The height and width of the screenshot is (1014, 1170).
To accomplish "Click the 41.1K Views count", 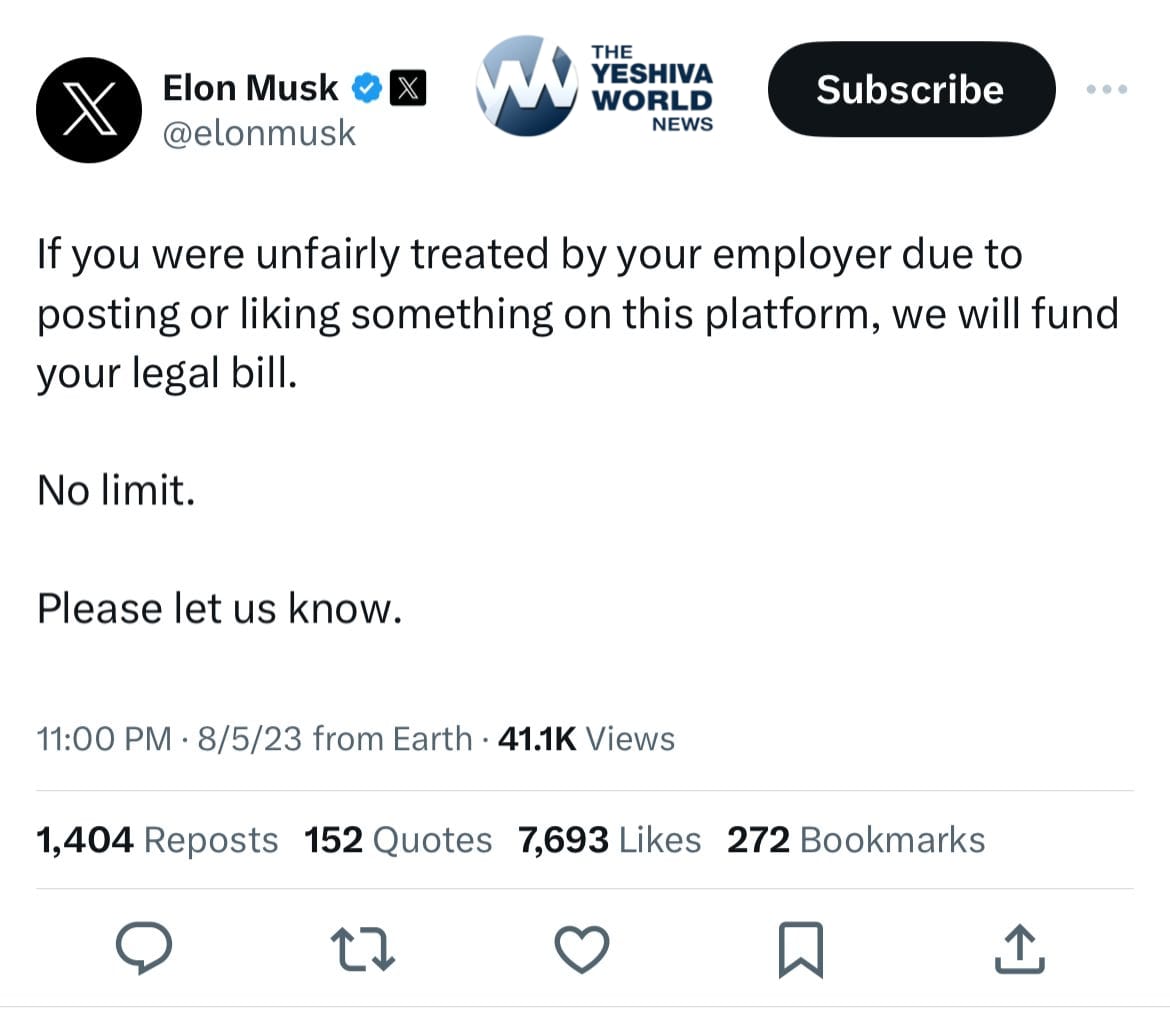I will click(x=586, y=739).
